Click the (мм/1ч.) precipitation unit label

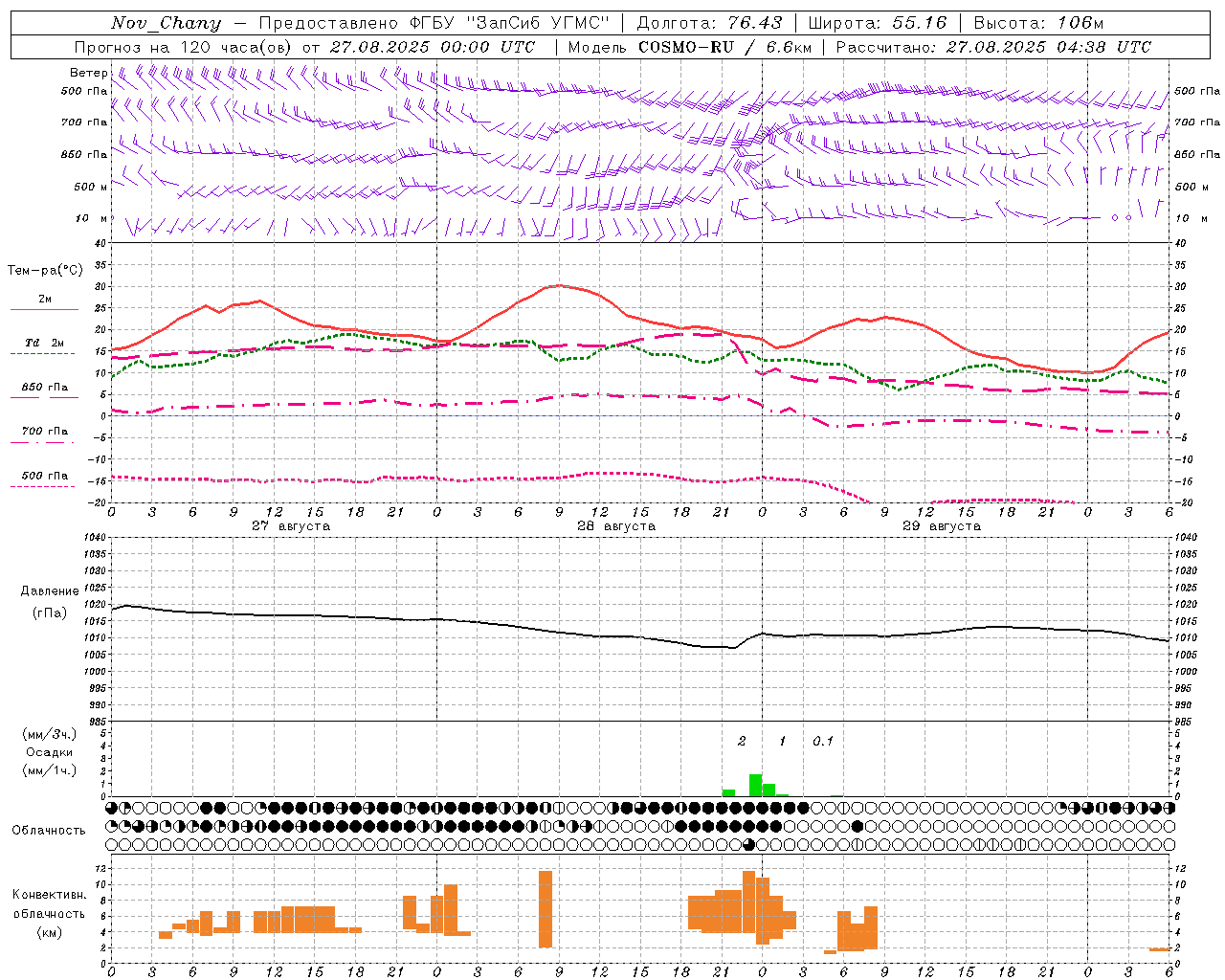point(50,770)
